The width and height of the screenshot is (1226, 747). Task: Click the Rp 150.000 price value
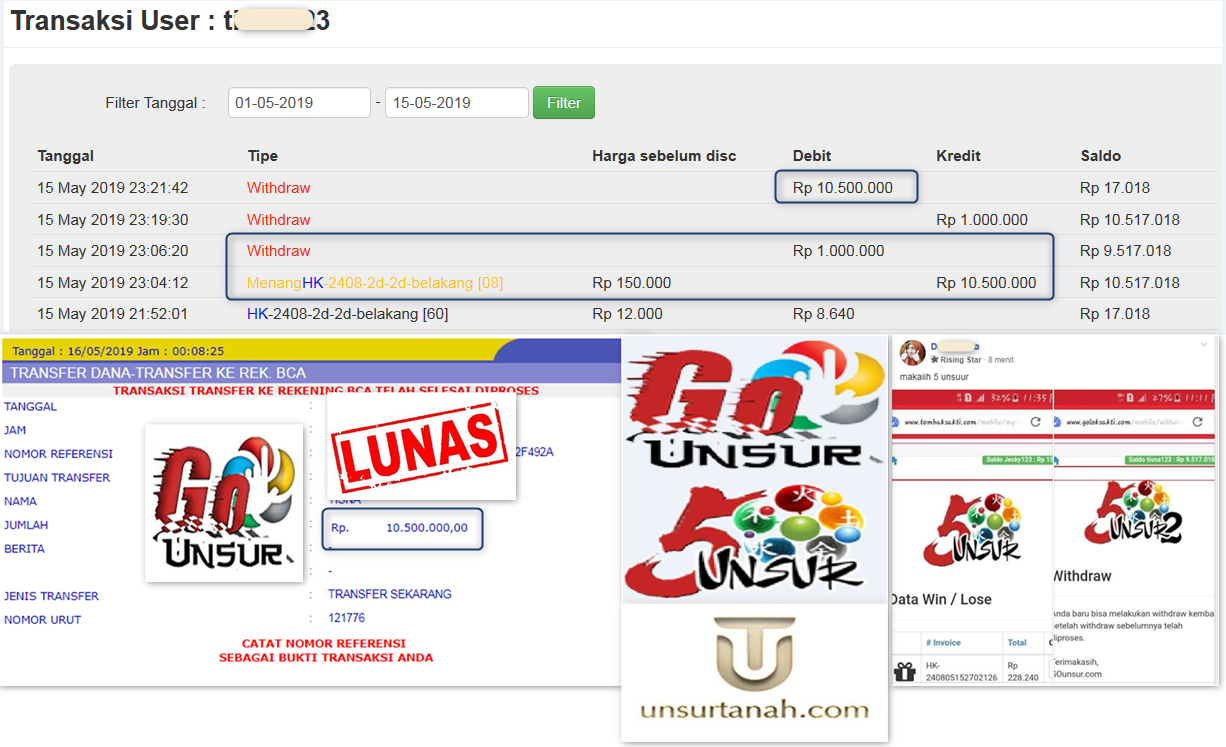point(632,283)
